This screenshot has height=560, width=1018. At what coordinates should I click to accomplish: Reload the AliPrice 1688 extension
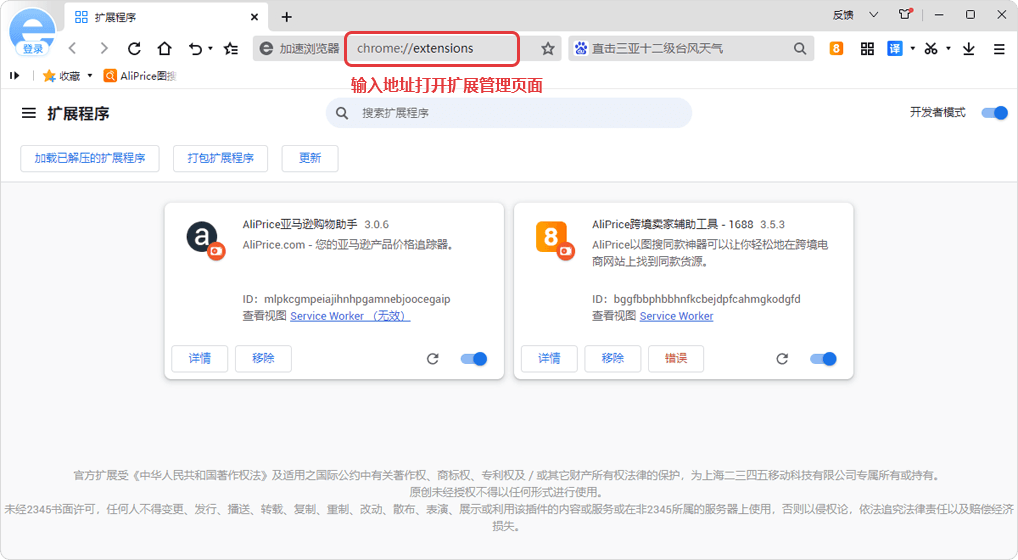coord(782,359)
